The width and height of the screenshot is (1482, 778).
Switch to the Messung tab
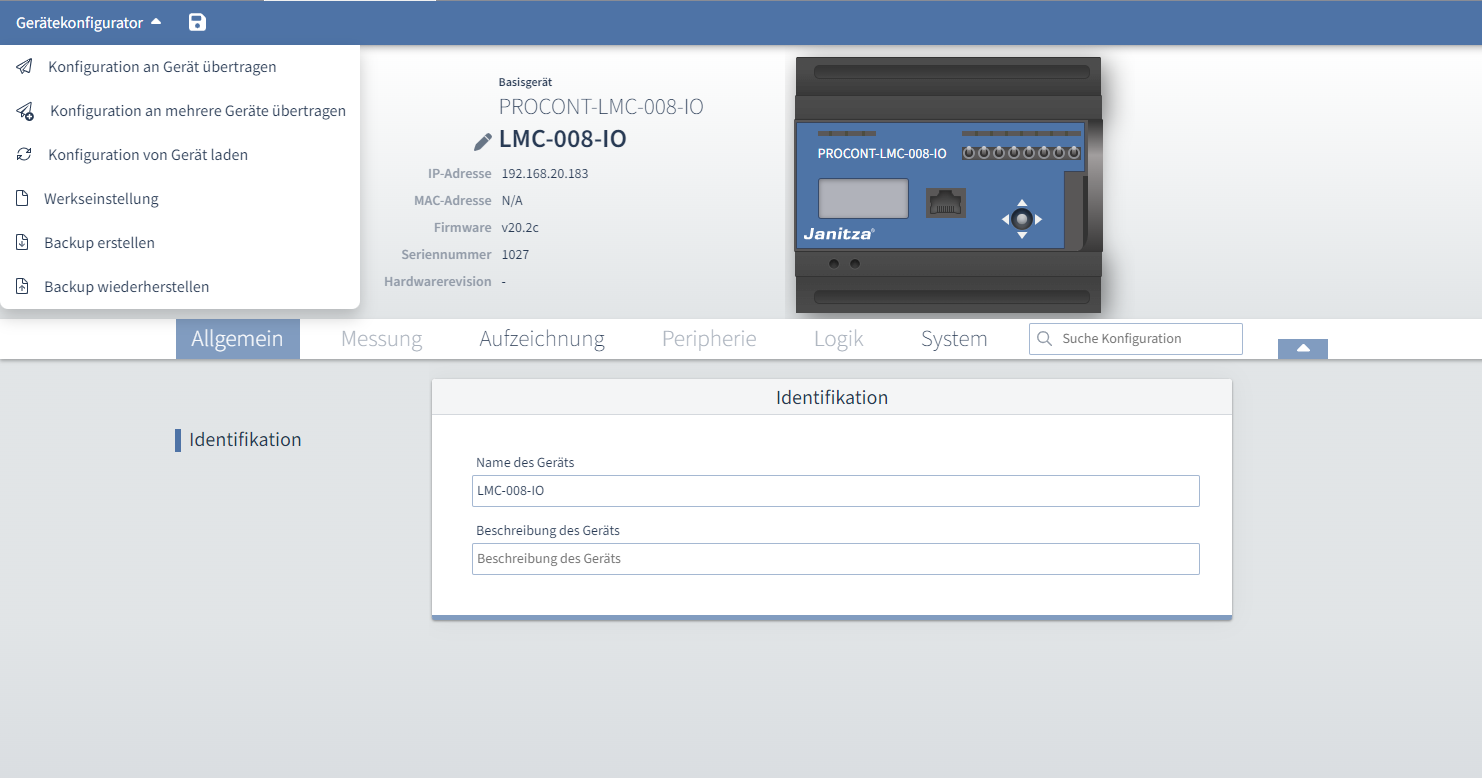tap(381, 338)
